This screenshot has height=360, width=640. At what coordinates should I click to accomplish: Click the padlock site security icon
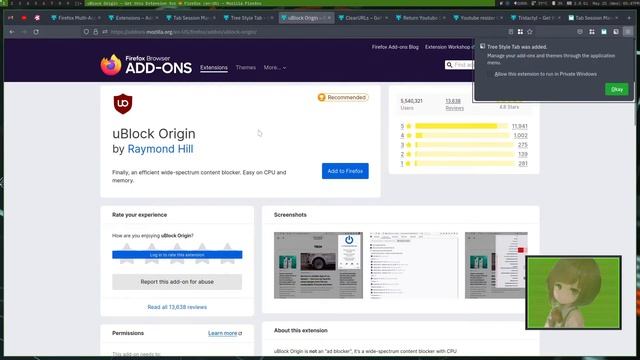[96, 32]
